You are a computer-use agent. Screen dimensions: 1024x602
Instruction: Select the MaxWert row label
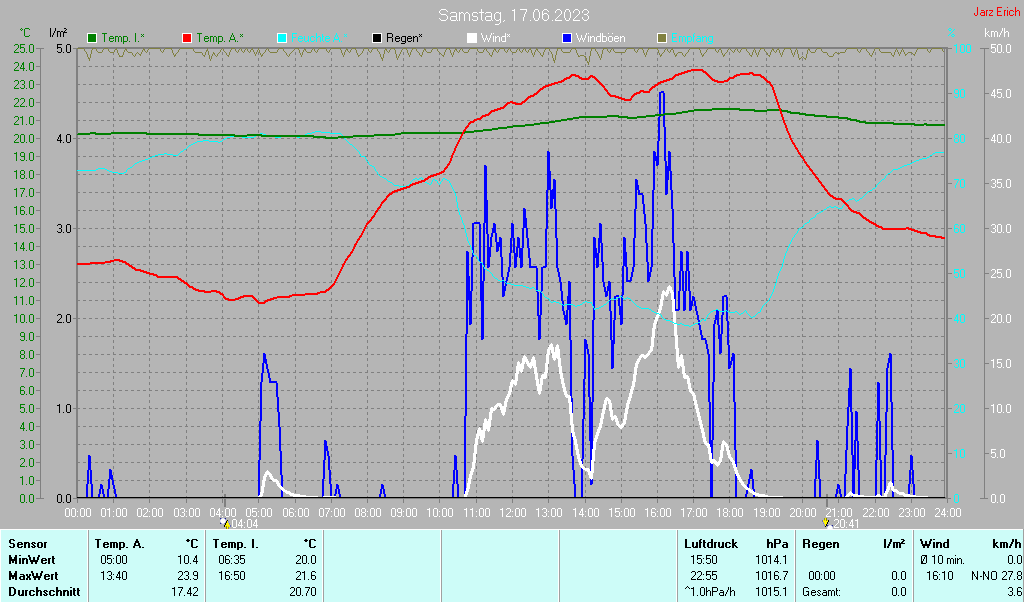tap(32, 576)
